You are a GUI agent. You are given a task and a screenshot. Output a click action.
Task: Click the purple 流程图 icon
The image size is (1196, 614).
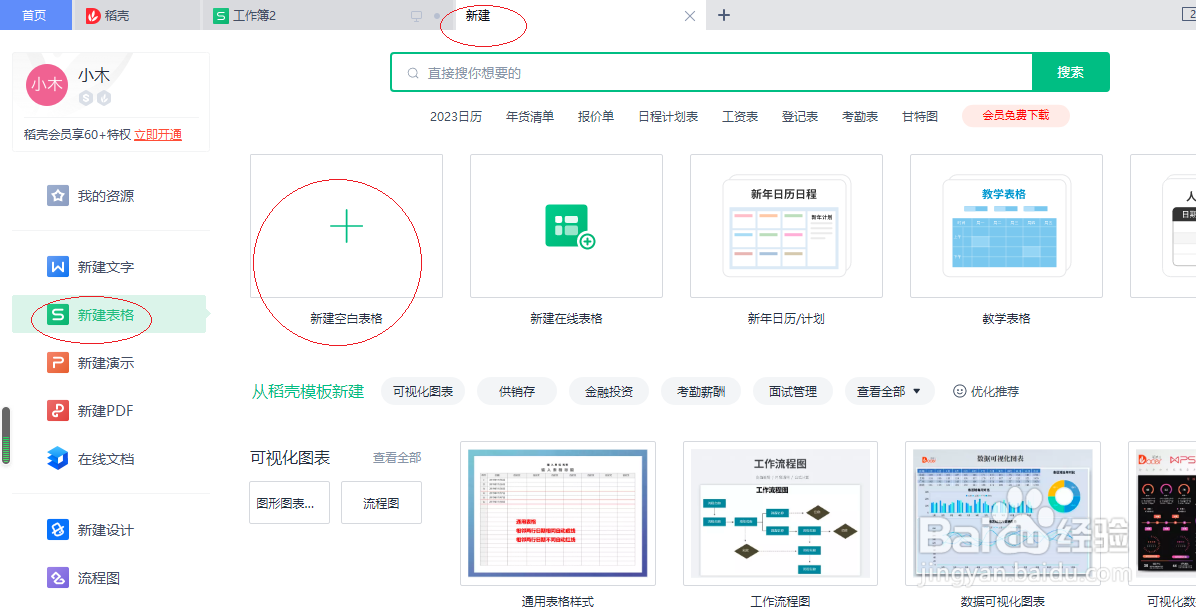[58, 577]
